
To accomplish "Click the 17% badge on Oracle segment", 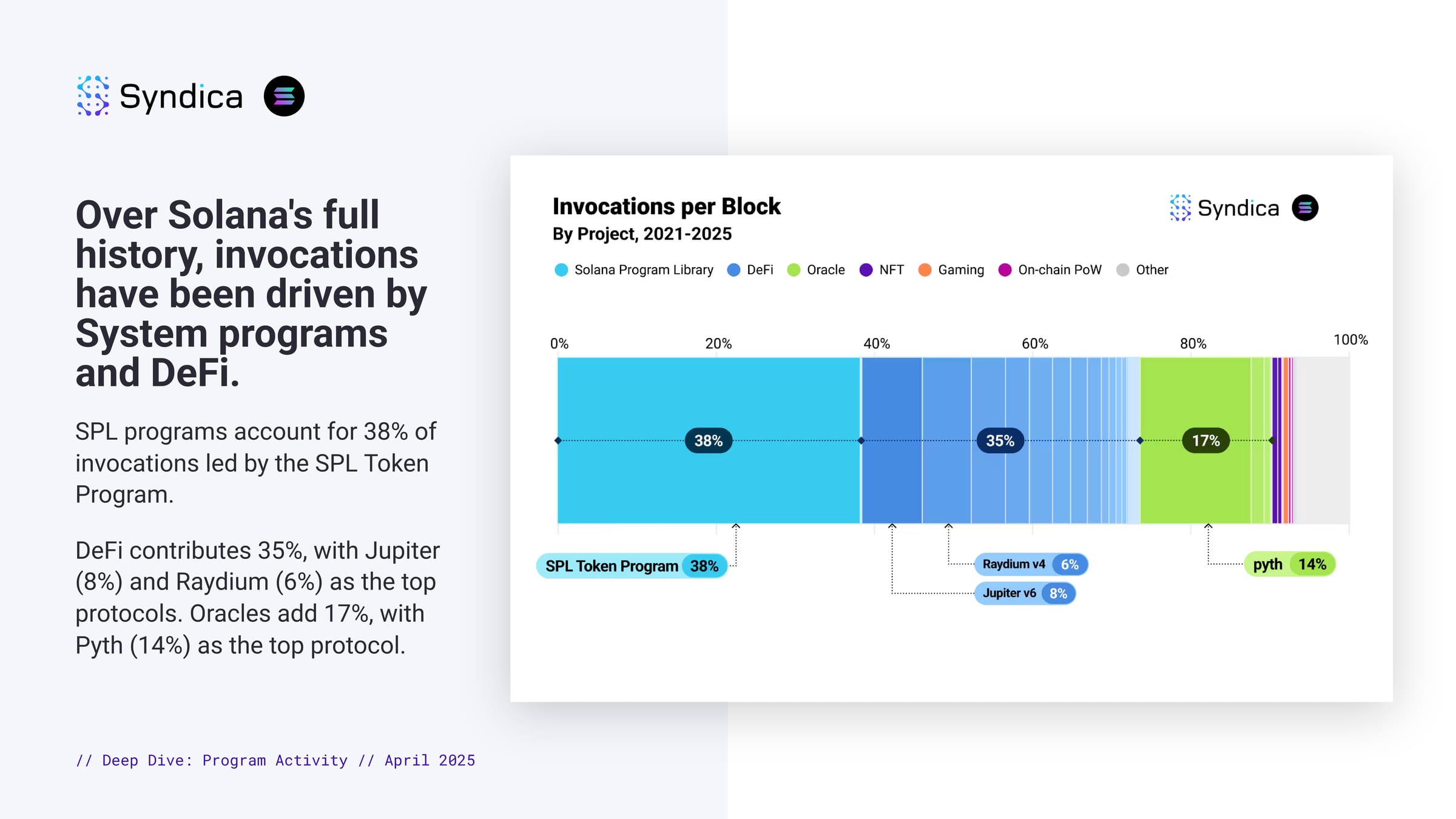I will coord(1205,440).
